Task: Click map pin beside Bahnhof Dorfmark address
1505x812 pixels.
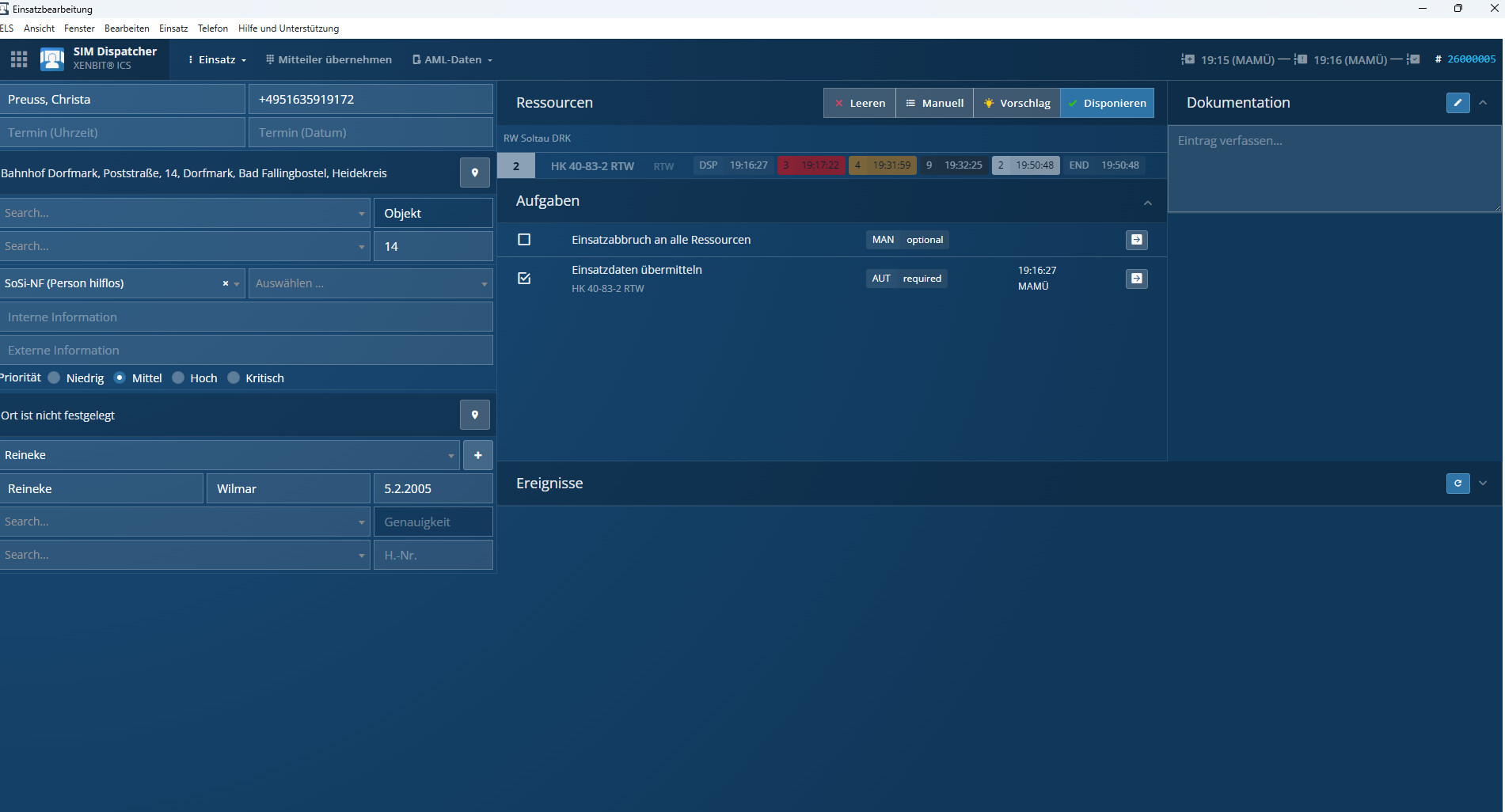Action: [475, 173]
